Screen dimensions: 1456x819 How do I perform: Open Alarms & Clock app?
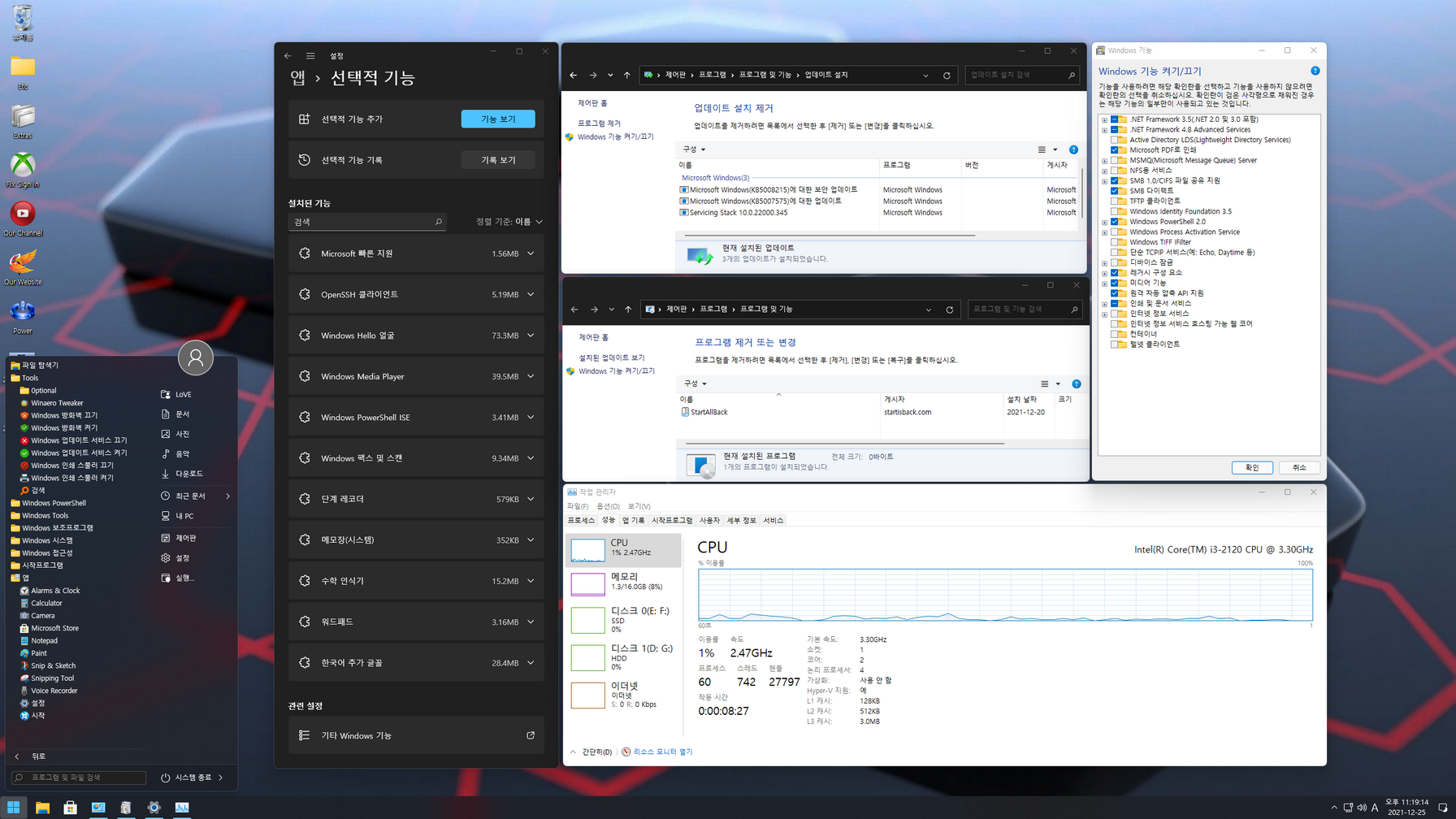[x=50, y=591]
